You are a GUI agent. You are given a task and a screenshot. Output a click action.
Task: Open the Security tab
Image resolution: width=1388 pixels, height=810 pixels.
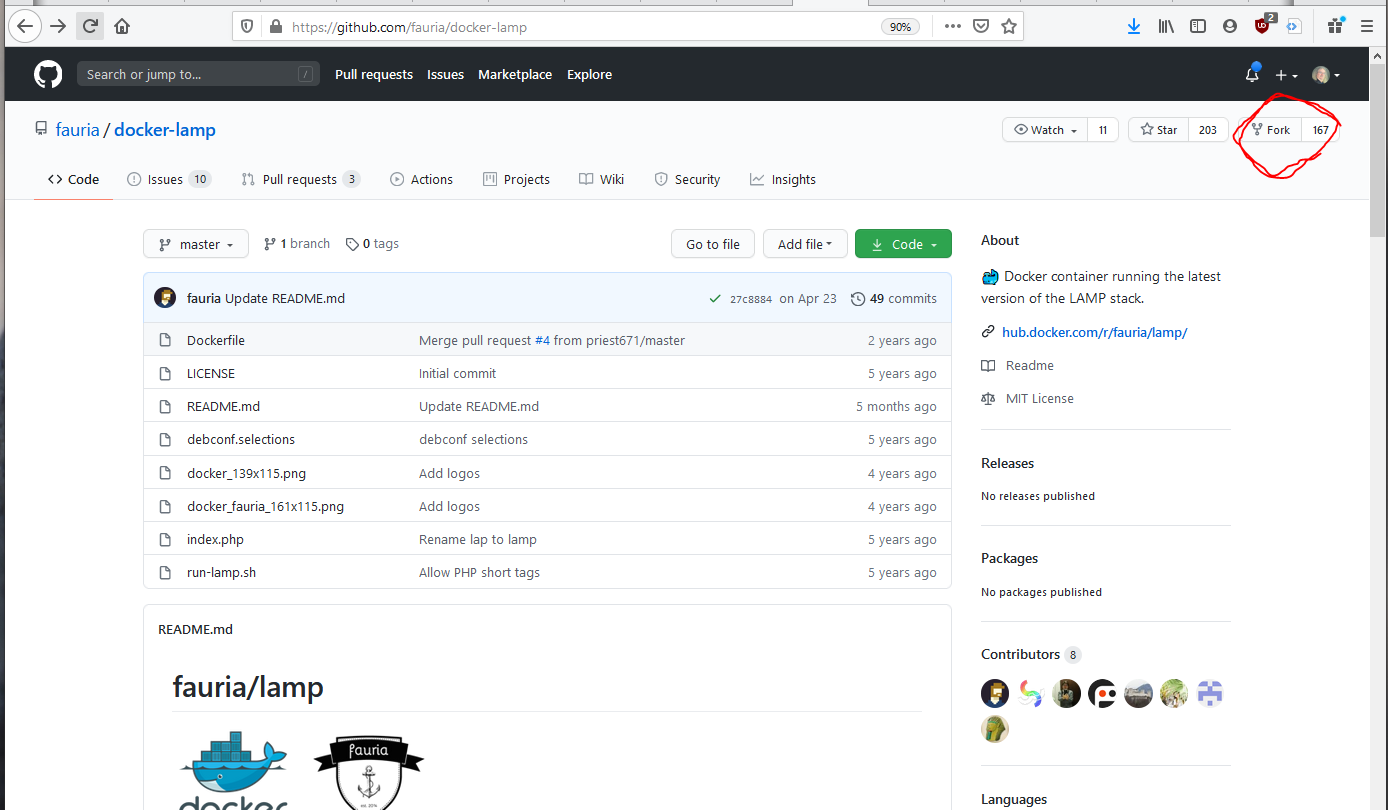687,180
